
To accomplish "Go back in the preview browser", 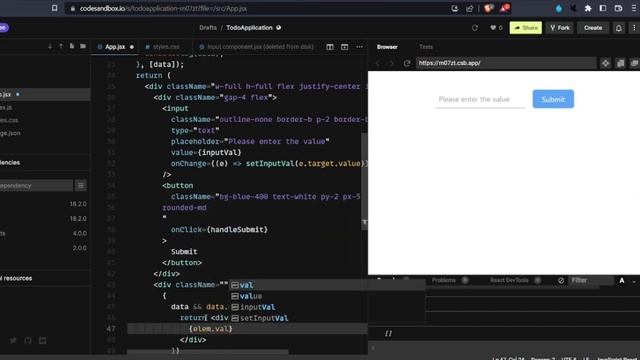I will tap(378, 63).
